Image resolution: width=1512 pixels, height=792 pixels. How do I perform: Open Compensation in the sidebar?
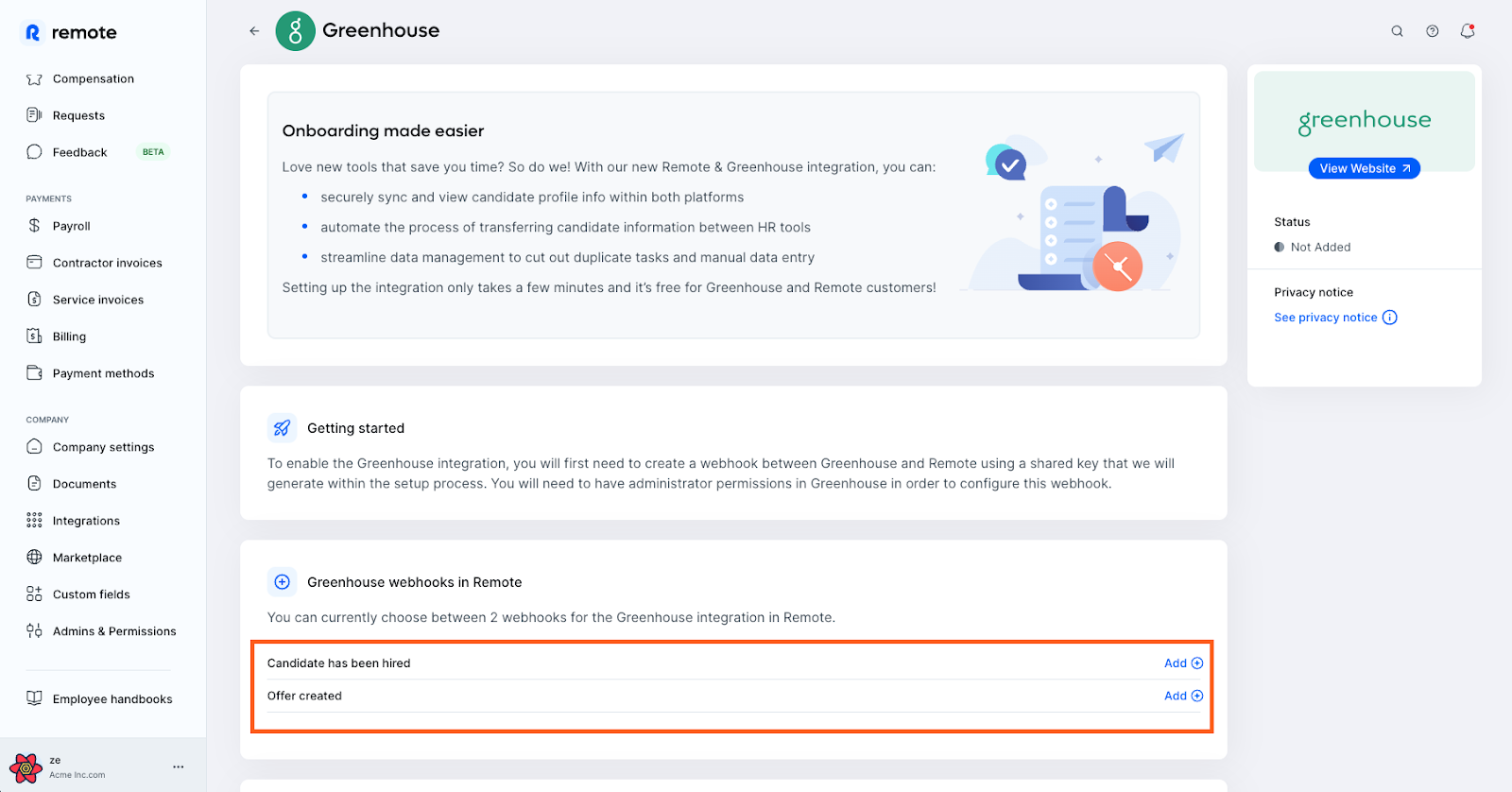tap(94, 79)
